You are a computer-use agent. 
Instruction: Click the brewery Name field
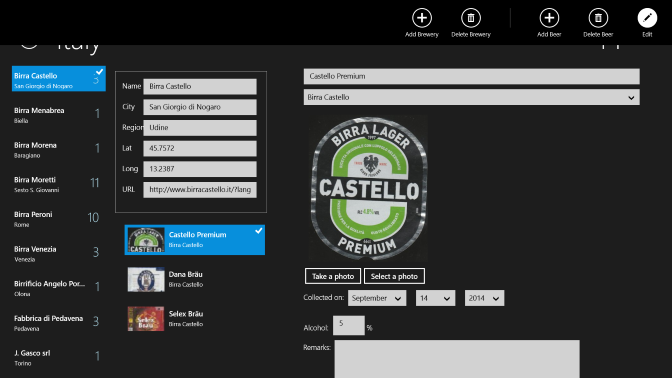[x=200, y=86]
